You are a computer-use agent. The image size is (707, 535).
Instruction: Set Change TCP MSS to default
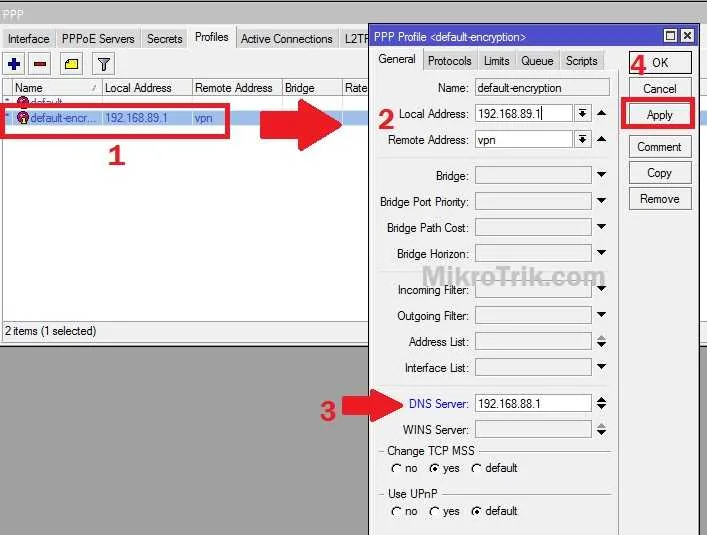coord(477,468)
